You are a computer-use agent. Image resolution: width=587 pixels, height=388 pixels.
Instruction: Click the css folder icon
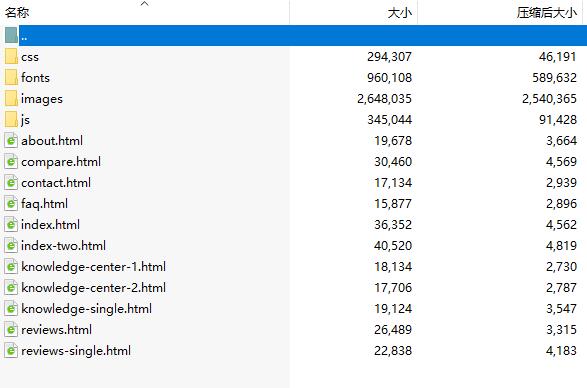click(11, 57)
